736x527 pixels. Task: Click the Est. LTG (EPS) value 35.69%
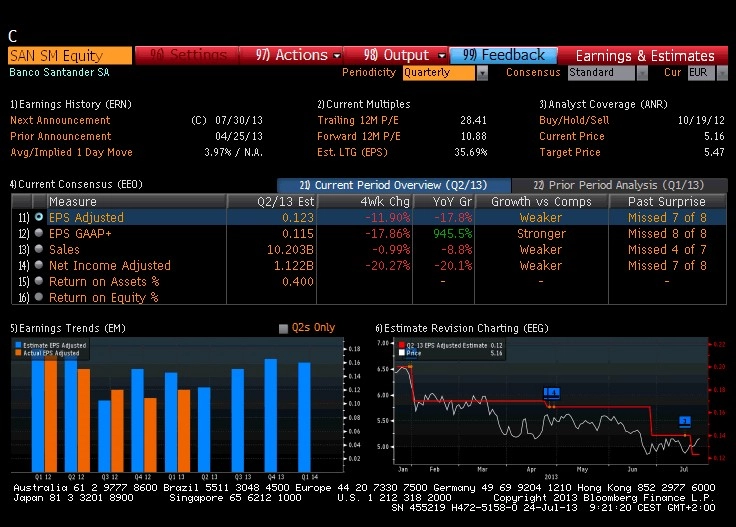(470, 153)
